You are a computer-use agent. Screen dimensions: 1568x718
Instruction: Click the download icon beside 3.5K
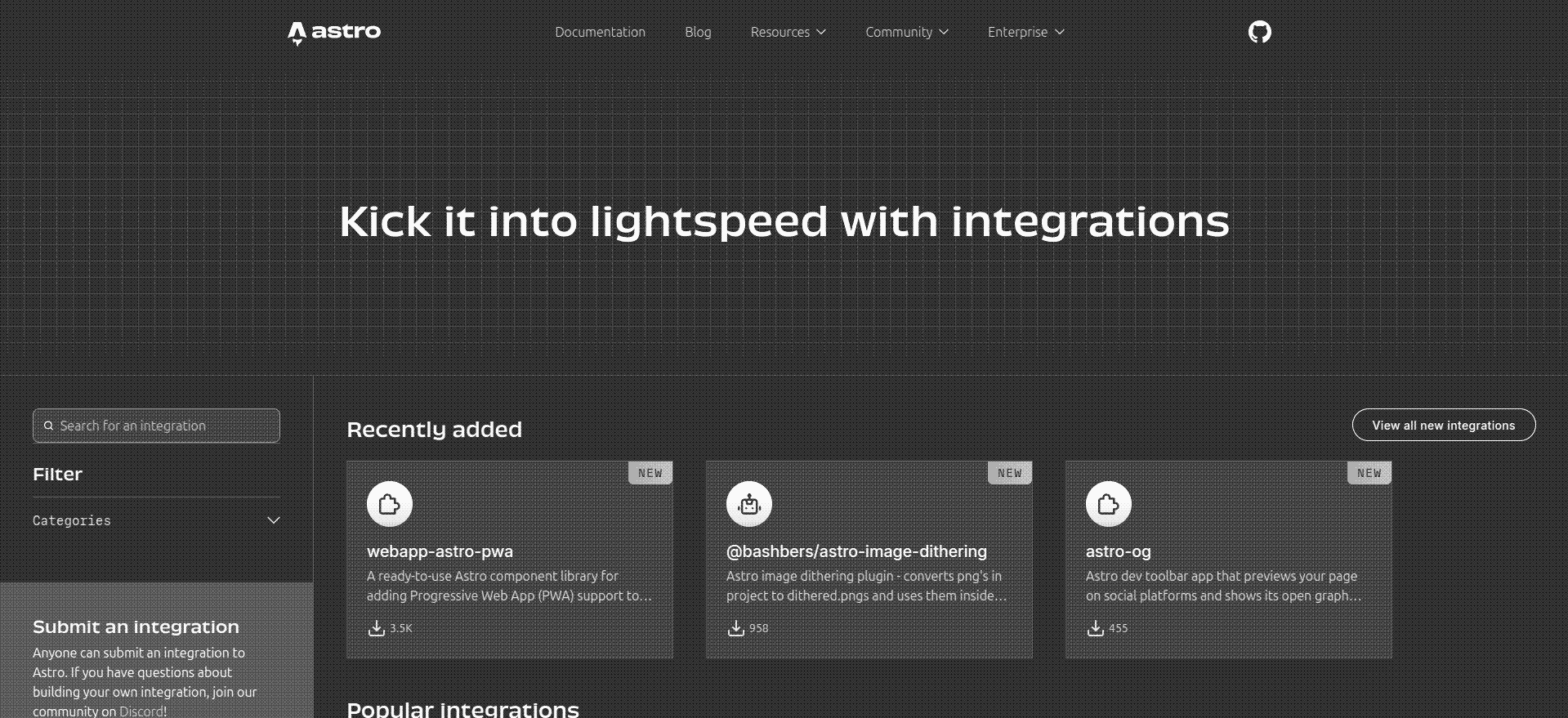376,628
